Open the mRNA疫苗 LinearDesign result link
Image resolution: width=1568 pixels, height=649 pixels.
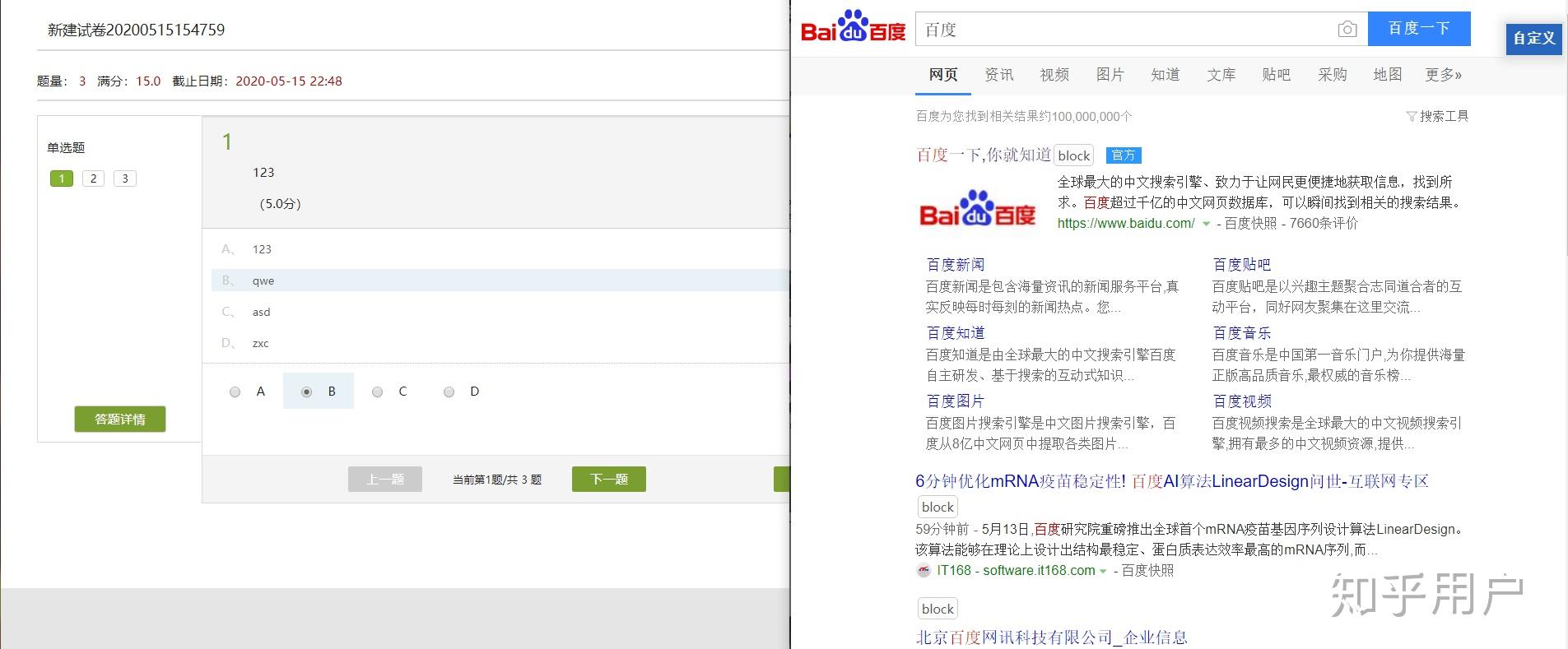pyautogui.click(x=1172, y=481)
